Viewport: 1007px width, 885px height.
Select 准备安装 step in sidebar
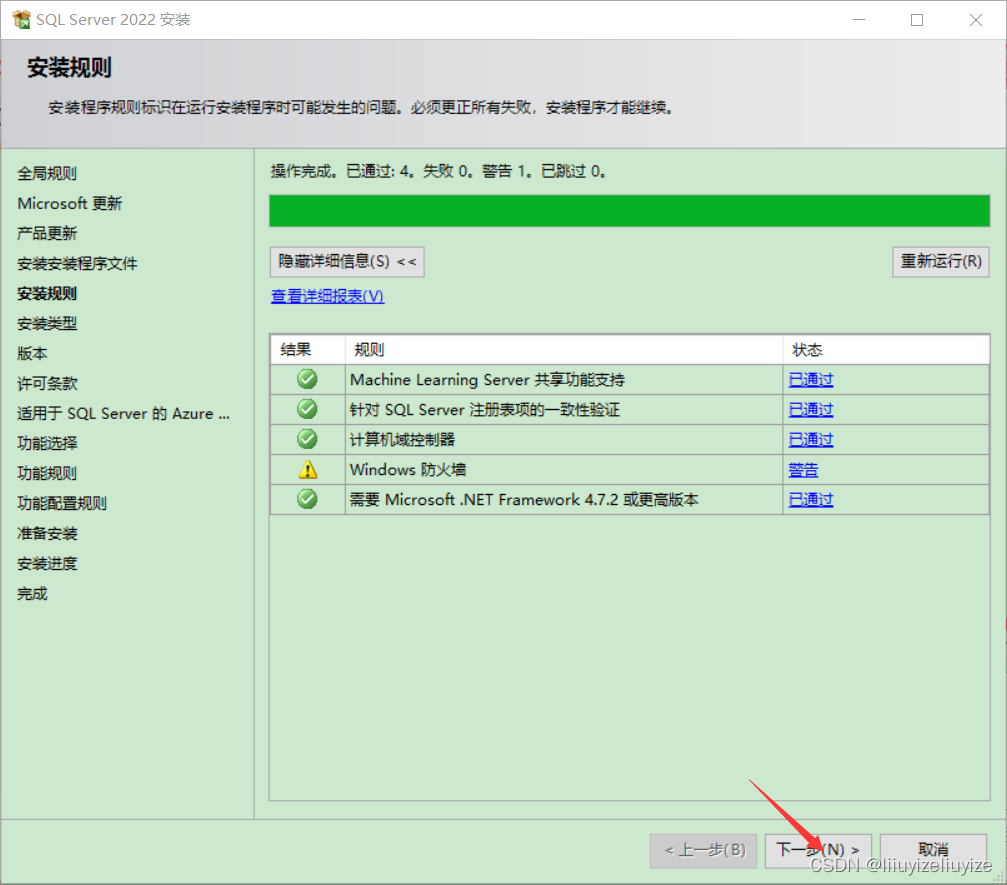pos(47,534)
